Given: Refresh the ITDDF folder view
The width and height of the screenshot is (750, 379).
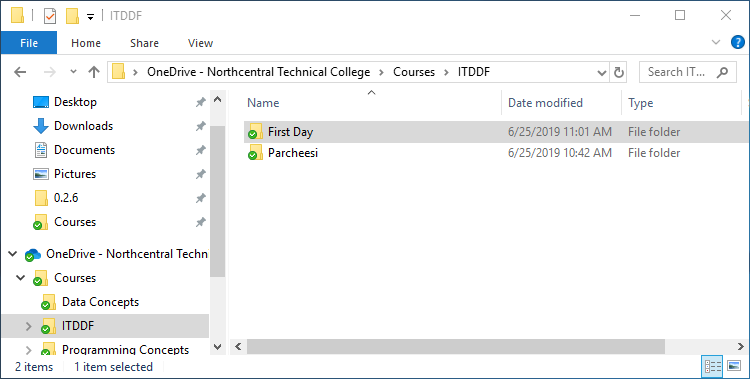Looking at the screenshot, I should (x=618, y=73).
